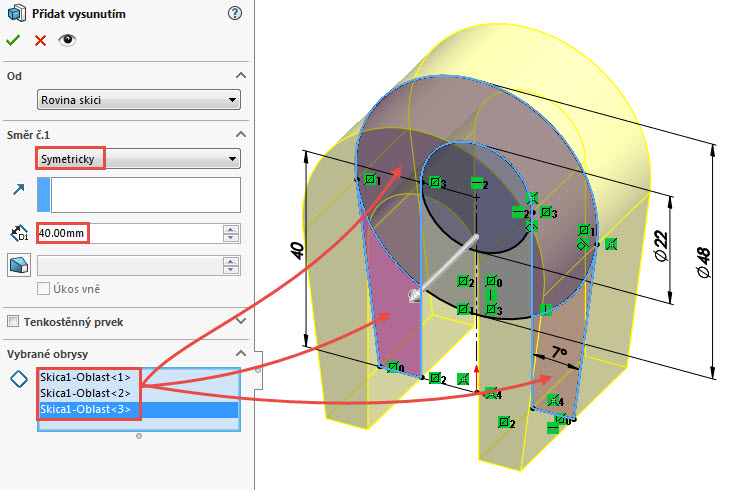Click the selected contours diamond icon

click(19, 379)
